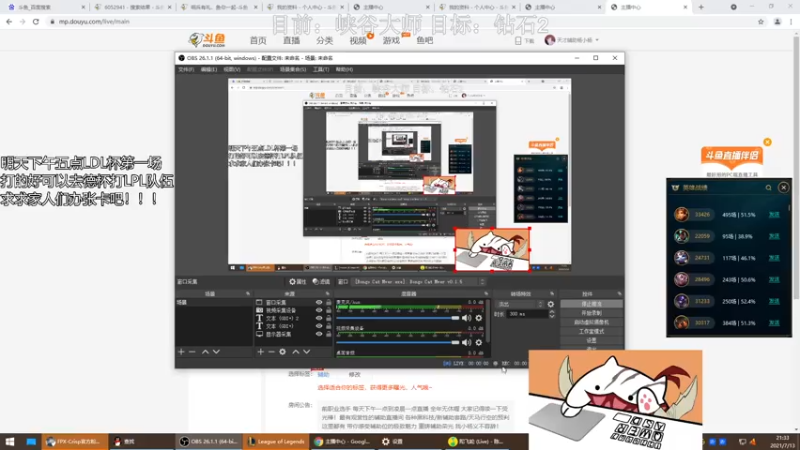Open the 视图 menu in OBS
This screenshot has height=450, width=800.
pyautogui.click(x=232, y=69)
